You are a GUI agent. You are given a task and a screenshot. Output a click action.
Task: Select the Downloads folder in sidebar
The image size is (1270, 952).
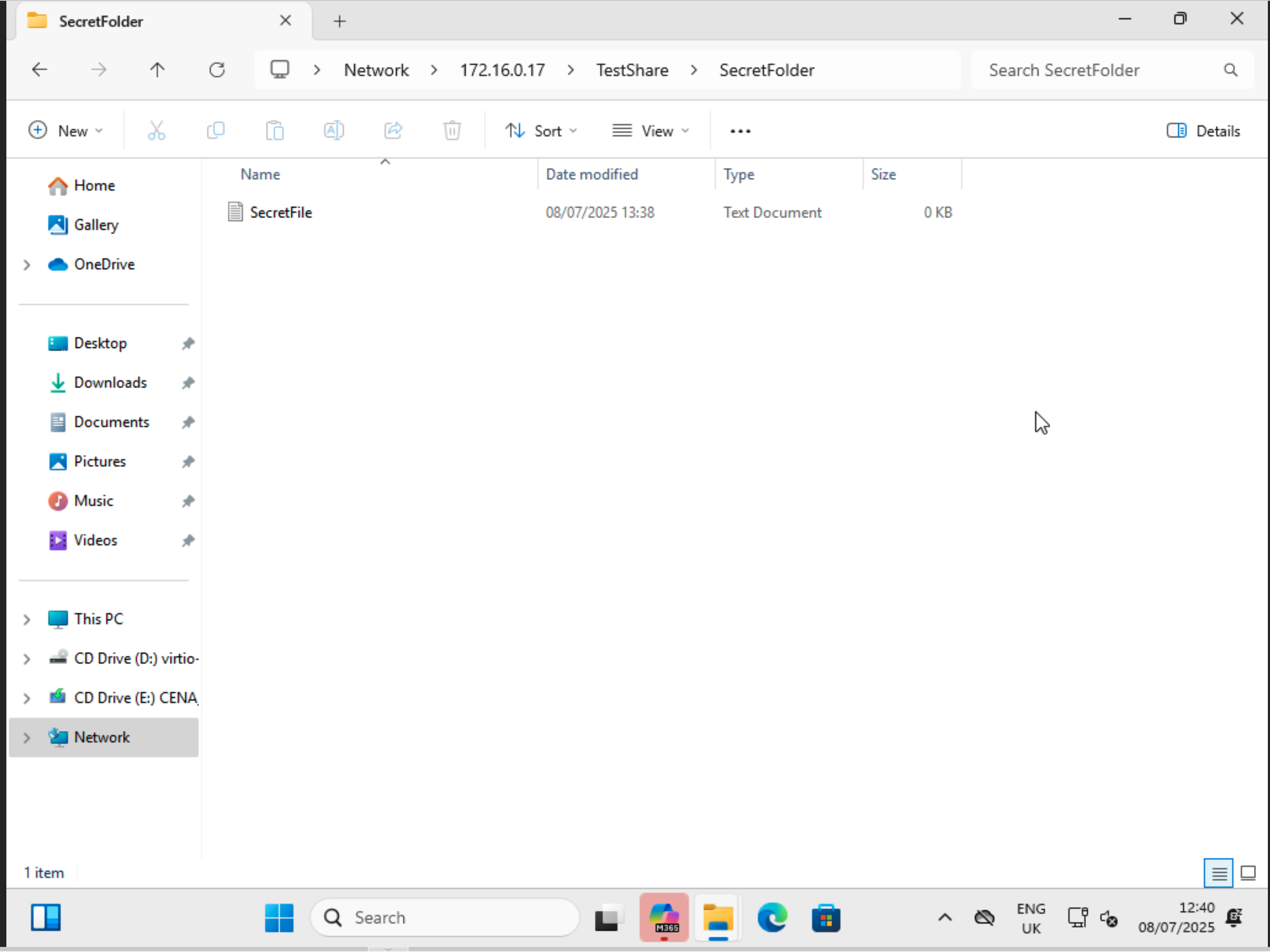110,382
